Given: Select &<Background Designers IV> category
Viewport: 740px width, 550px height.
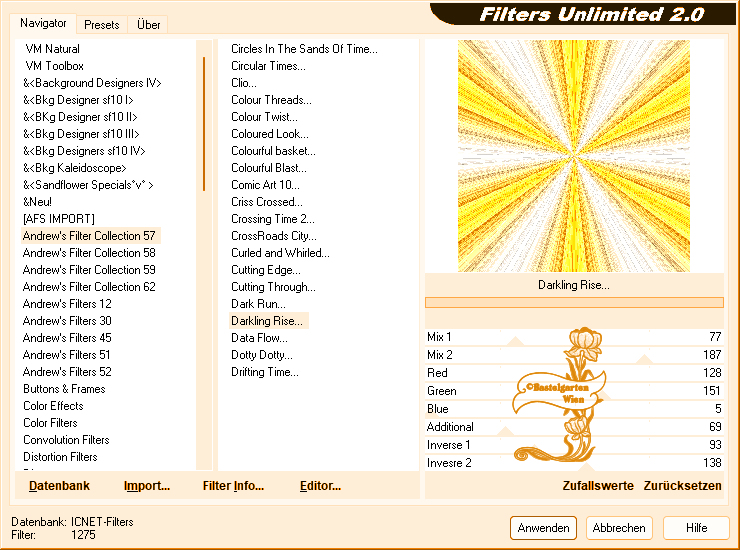Looking at the screenshot, I should 92,83.
